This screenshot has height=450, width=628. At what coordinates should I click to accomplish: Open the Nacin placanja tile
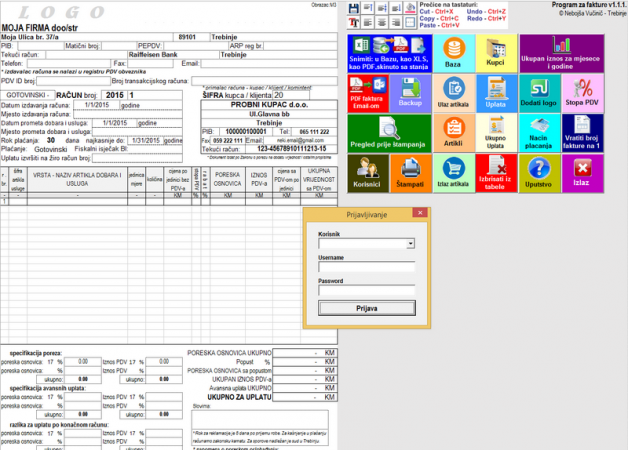(x=539, y=133)
